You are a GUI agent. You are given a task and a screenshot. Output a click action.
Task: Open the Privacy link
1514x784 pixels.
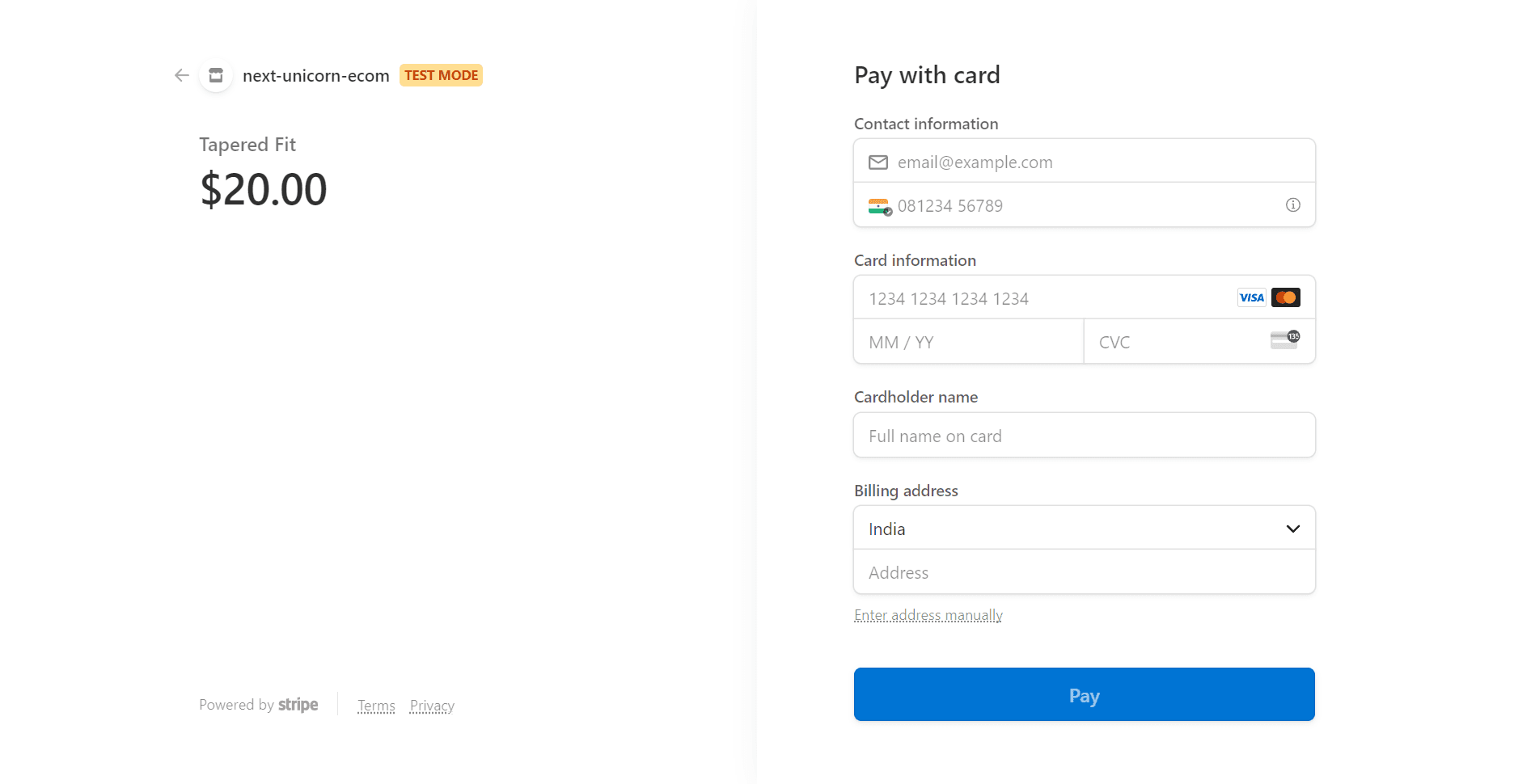[x=432, y=706]
